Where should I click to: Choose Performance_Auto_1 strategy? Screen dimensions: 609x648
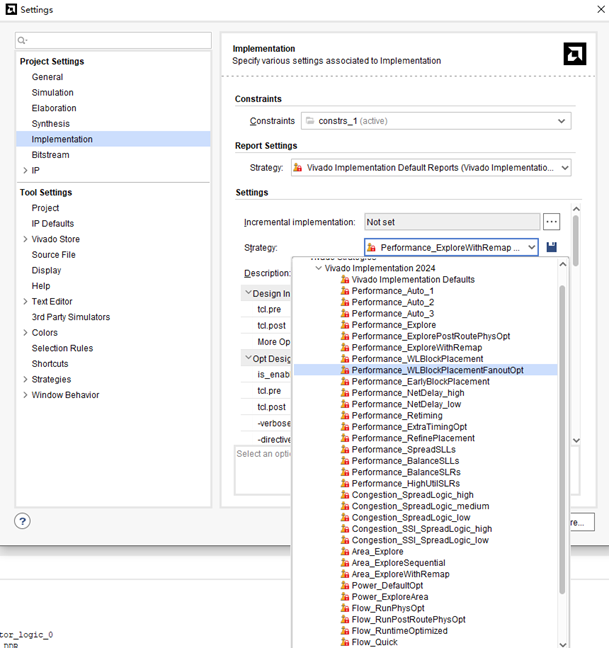coord(393,291)
